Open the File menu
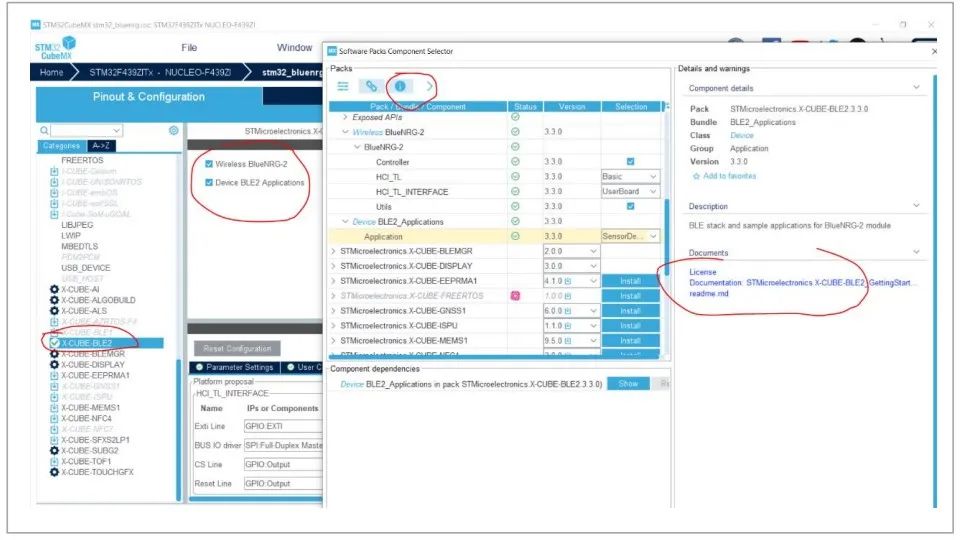Screen dimensions: 961x540 click(189, 47)
